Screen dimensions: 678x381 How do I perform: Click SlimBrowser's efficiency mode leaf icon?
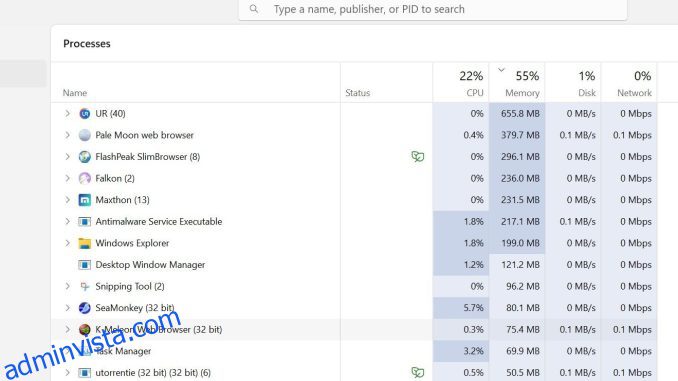tap(418, 157)
